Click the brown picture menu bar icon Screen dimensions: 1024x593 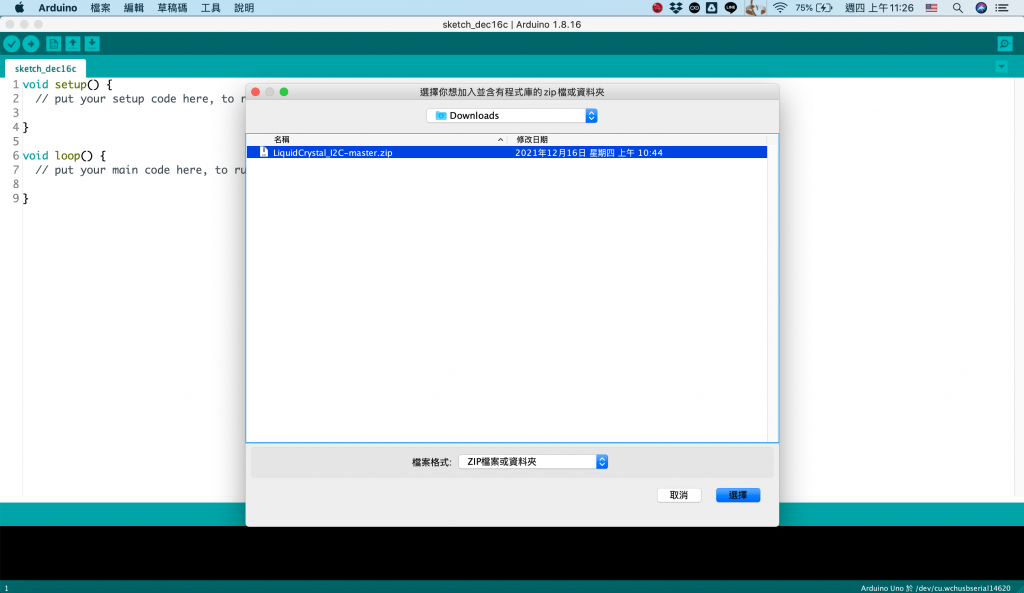pyautogui.click(x=755, y=8)
